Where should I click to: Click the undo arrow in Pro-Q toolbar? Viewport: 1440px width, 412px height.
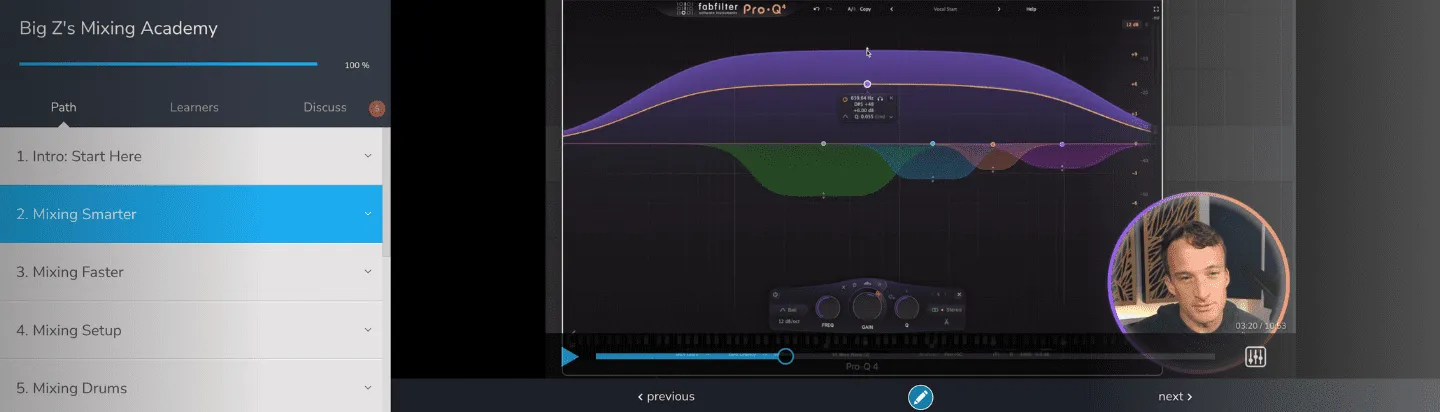pyautogui.click(x=817, y=9)
